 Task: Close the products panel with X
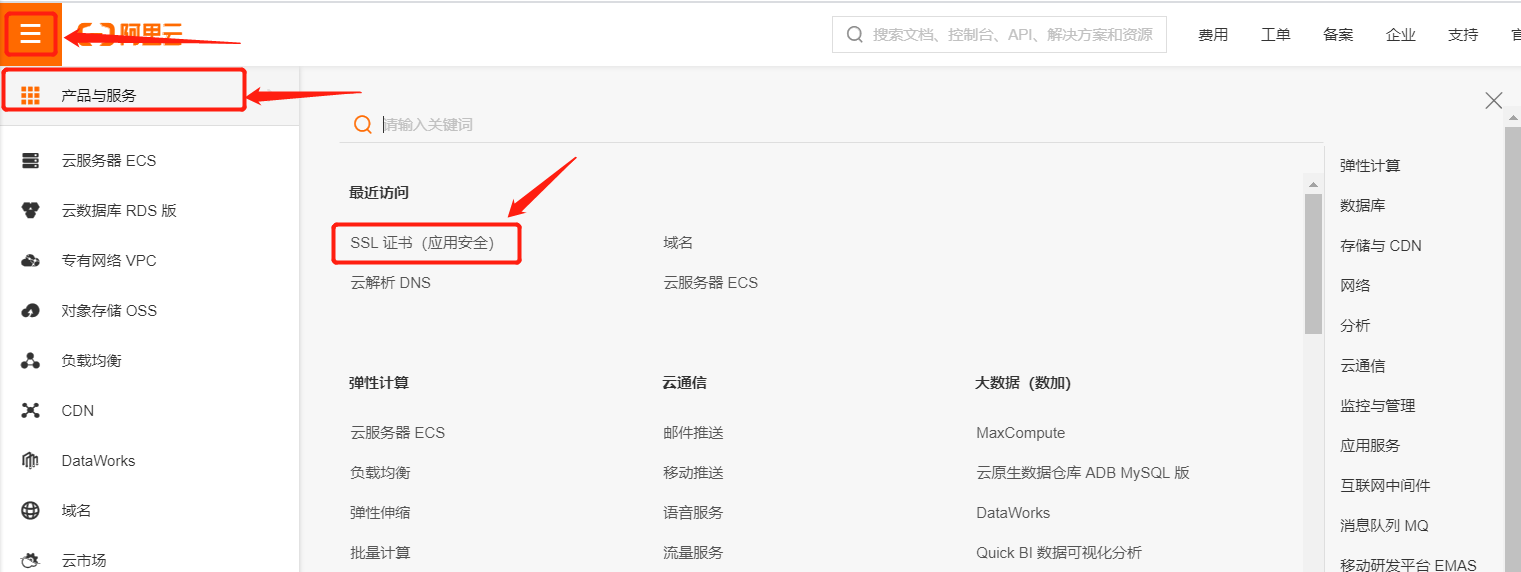pos(1494,100)
